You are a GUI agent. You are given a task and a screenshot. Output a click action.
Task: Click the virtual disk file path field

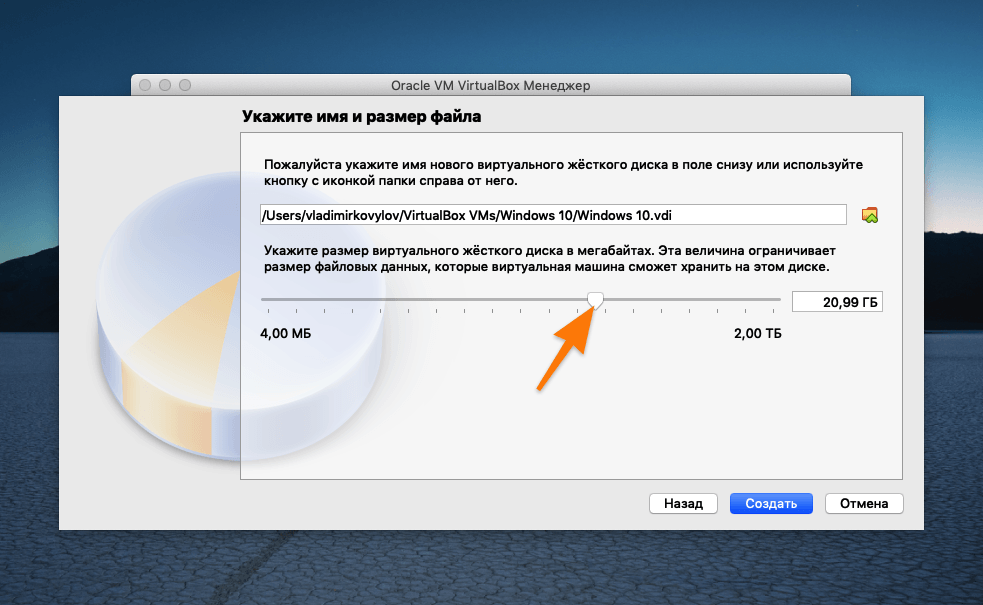[553, 215]
